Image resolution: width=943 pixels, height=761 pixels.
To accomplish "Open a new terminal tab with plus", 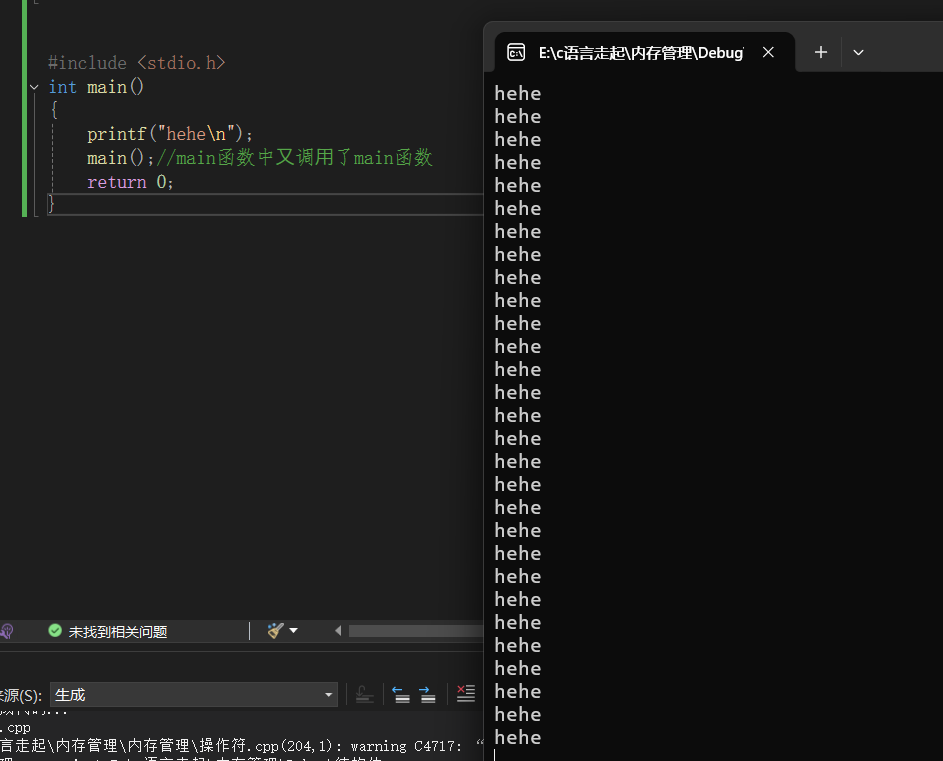I will 821,52.
